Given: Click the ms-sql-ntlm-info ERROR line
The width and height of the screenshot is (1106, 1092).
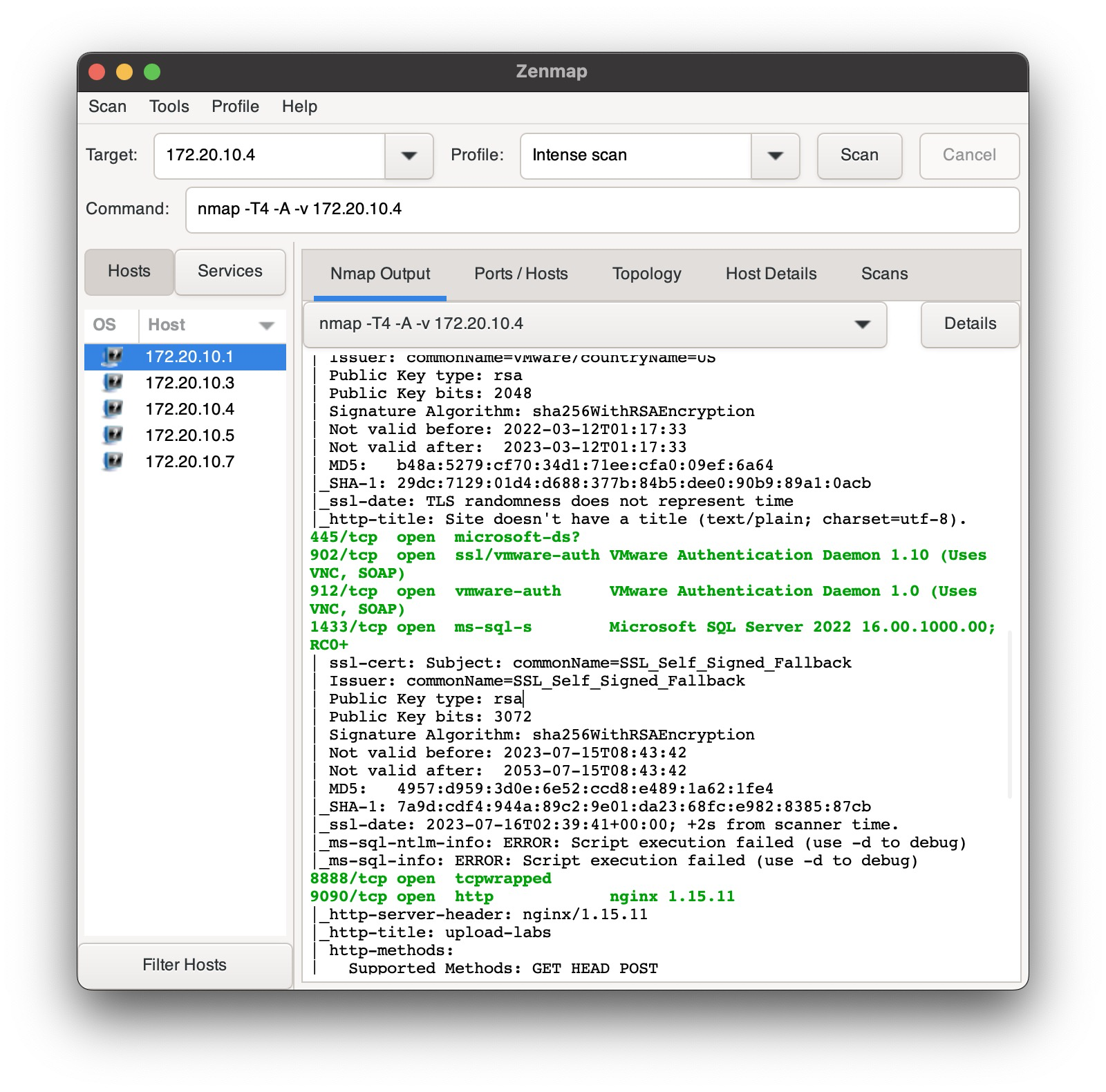Looking at the screenshot, I should (x=641, y=843).
